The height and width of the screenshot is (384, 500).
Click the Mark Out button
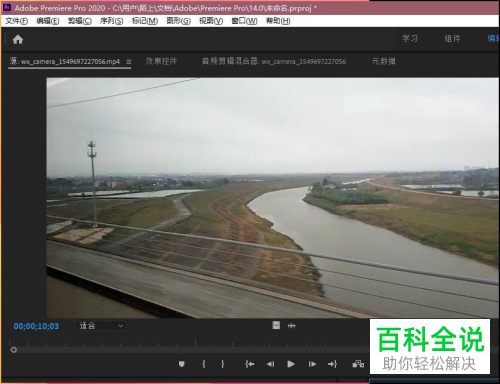pos(223,364)
